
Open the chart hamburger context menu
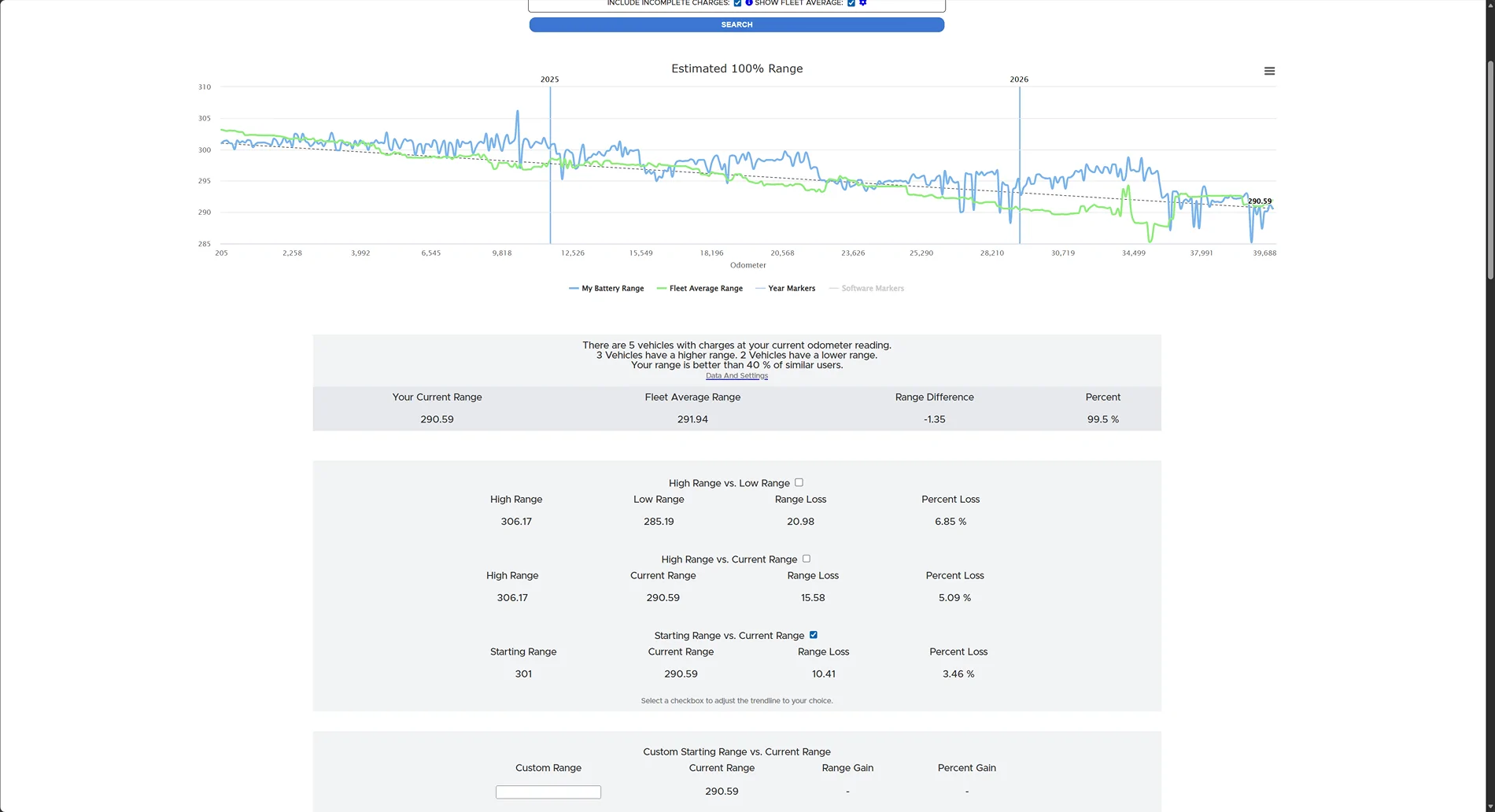point(1269,71)
